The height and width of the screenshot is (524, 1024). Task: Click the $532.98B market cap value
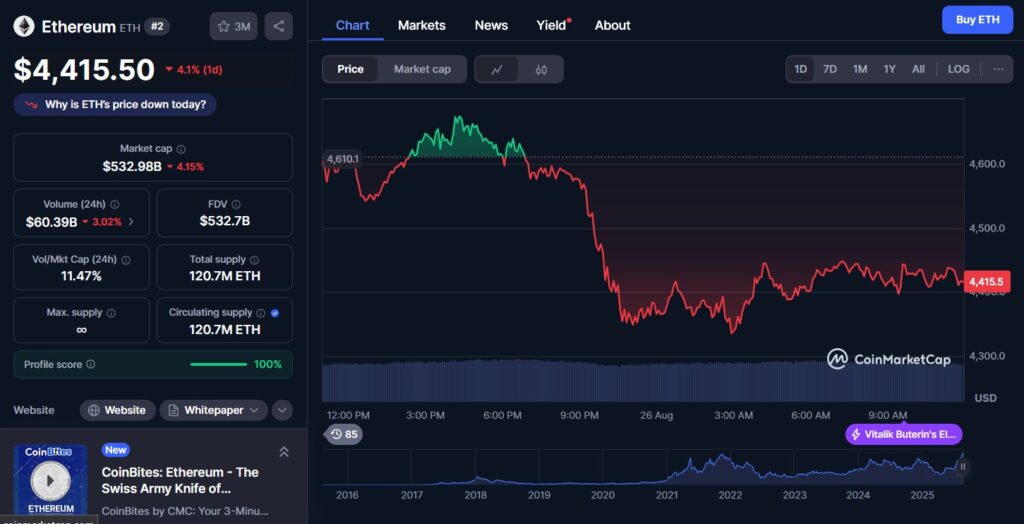(132, 167)
